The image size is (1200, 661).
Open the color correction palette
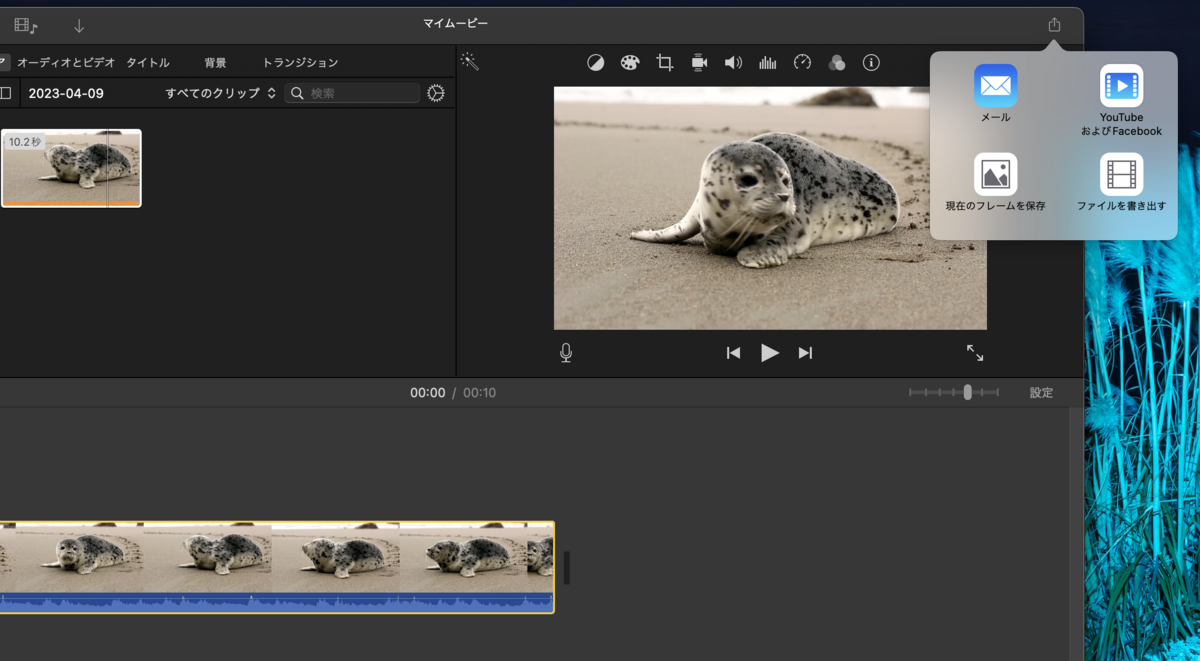[x=629, y=63]
